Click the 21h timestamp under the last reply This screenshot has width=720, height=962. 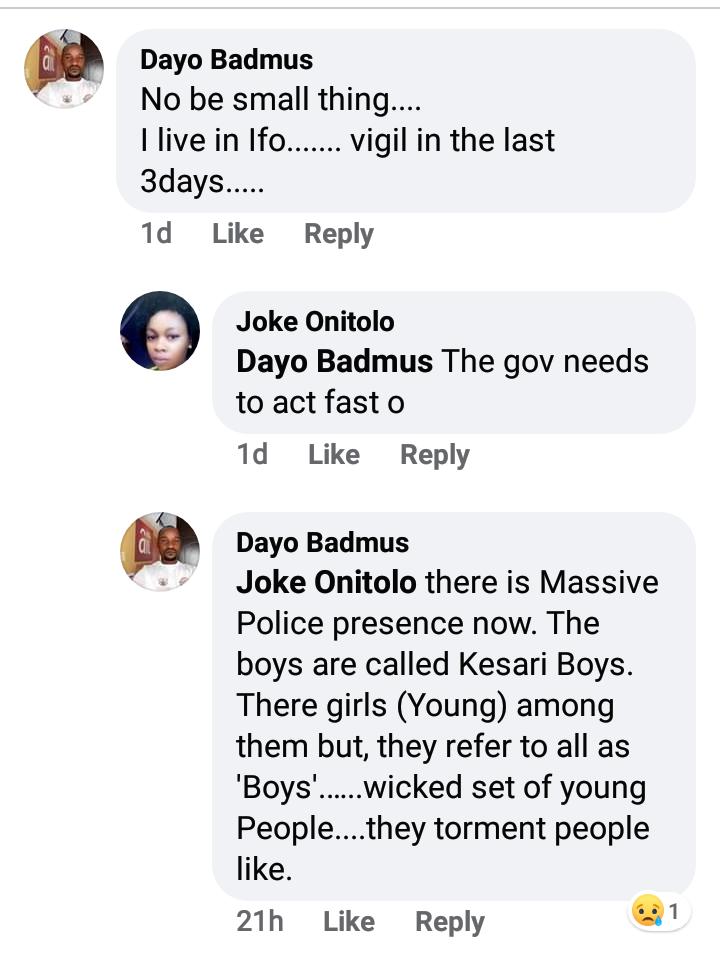[259, 922]
